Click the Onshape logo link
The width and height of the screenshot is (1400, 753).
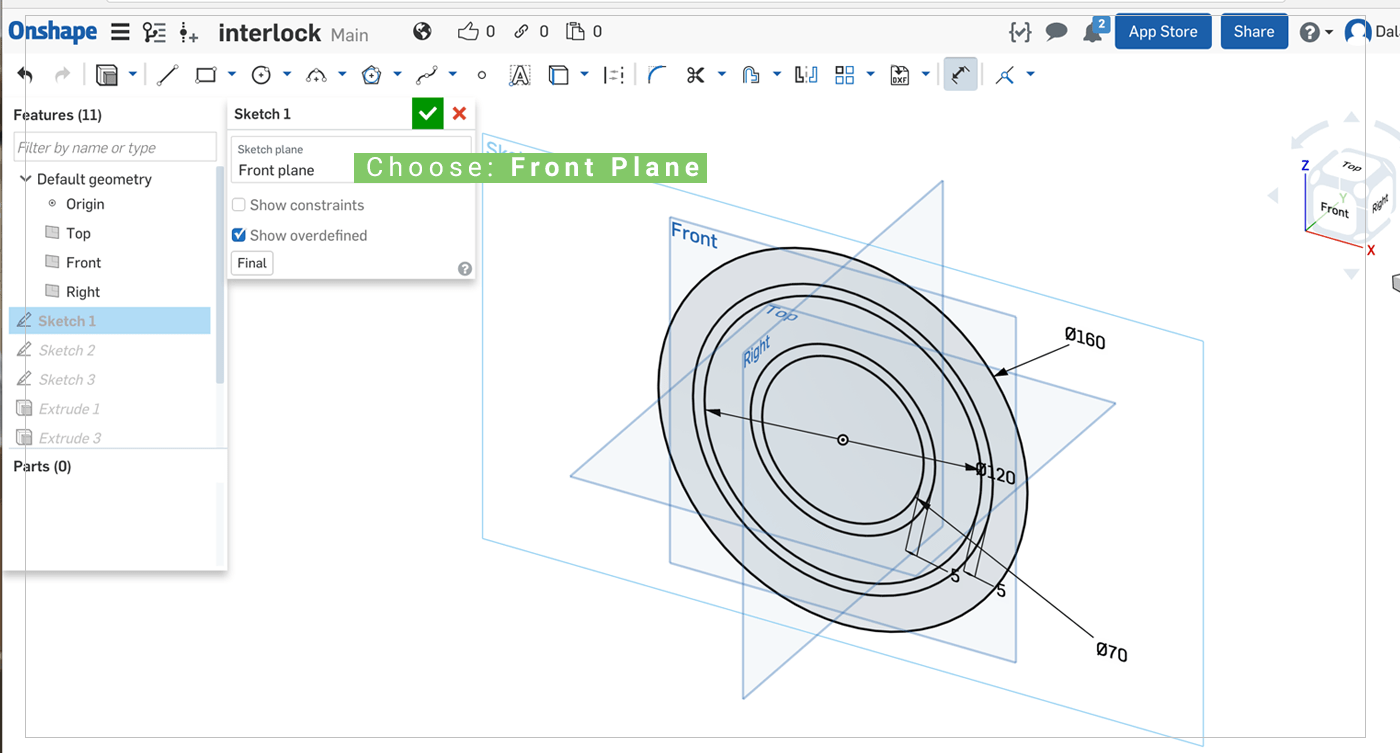pyautogui.click(x=53, y=32)
